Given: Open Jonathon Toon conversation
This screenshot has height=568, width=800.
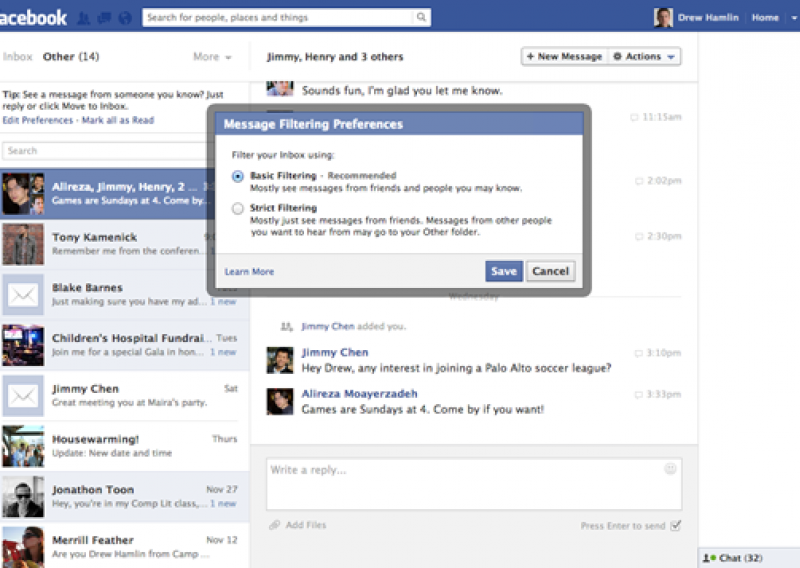Looking at the screenshot, I should tap(124, 497).
